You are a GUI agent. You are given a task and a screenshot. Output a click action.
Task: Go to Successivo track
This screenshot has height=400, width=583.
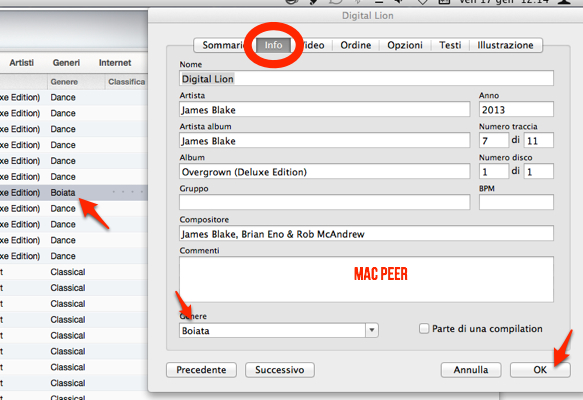[x=280, y=370]
